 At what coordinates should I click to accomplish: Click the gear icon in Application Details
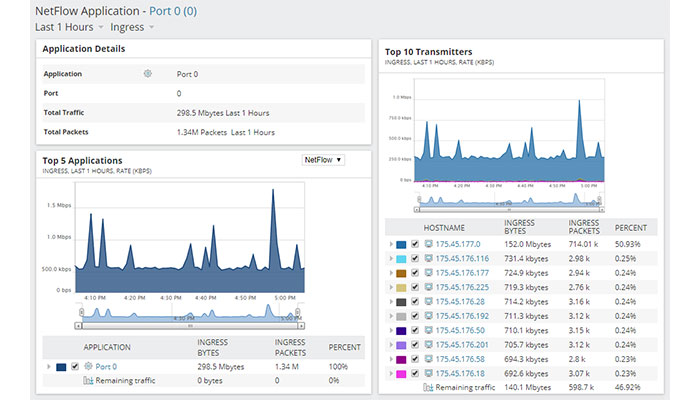point(148,73)
